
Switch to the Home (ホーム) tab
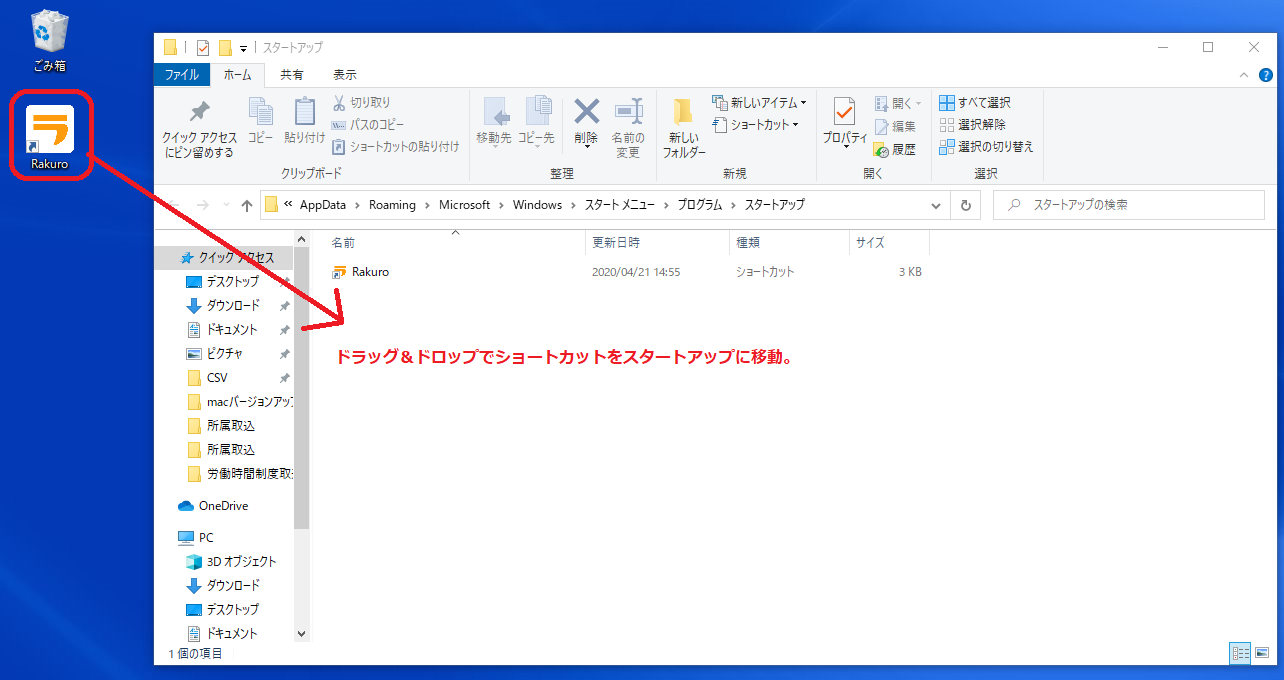click(x=238, y=75)
